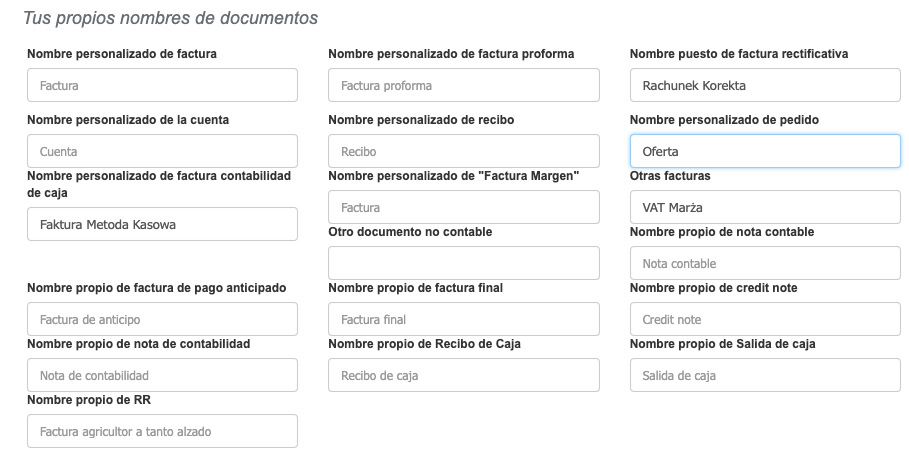Select the 'Nombre propio de factura final' input
The width and height of the screenshot is (909, 474).
[463, 319]
